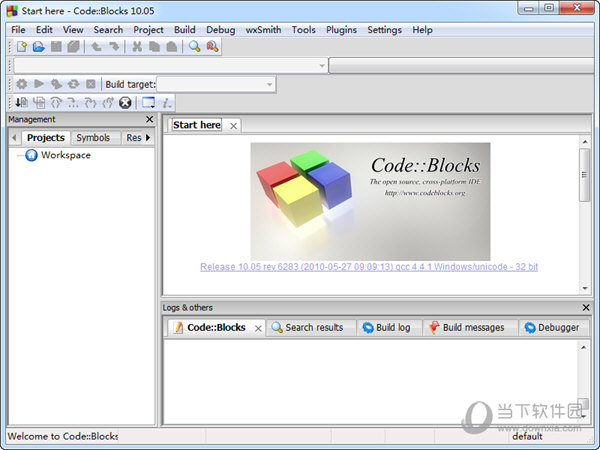Viewport: 600px width, 450px height.
Task: Open the wxSmith menu
Action: coord(263,30)
